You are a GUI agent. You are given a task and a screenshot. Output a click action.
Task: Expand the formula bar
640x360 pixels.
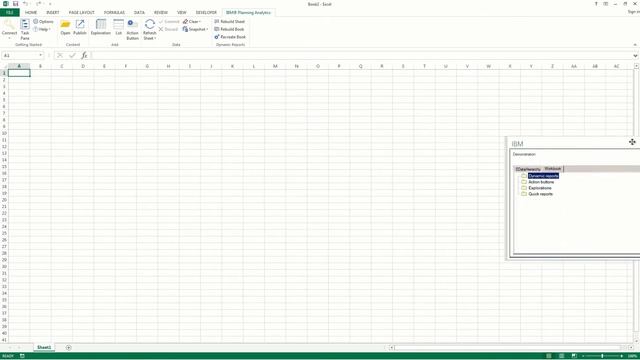(x=636, y=56)
